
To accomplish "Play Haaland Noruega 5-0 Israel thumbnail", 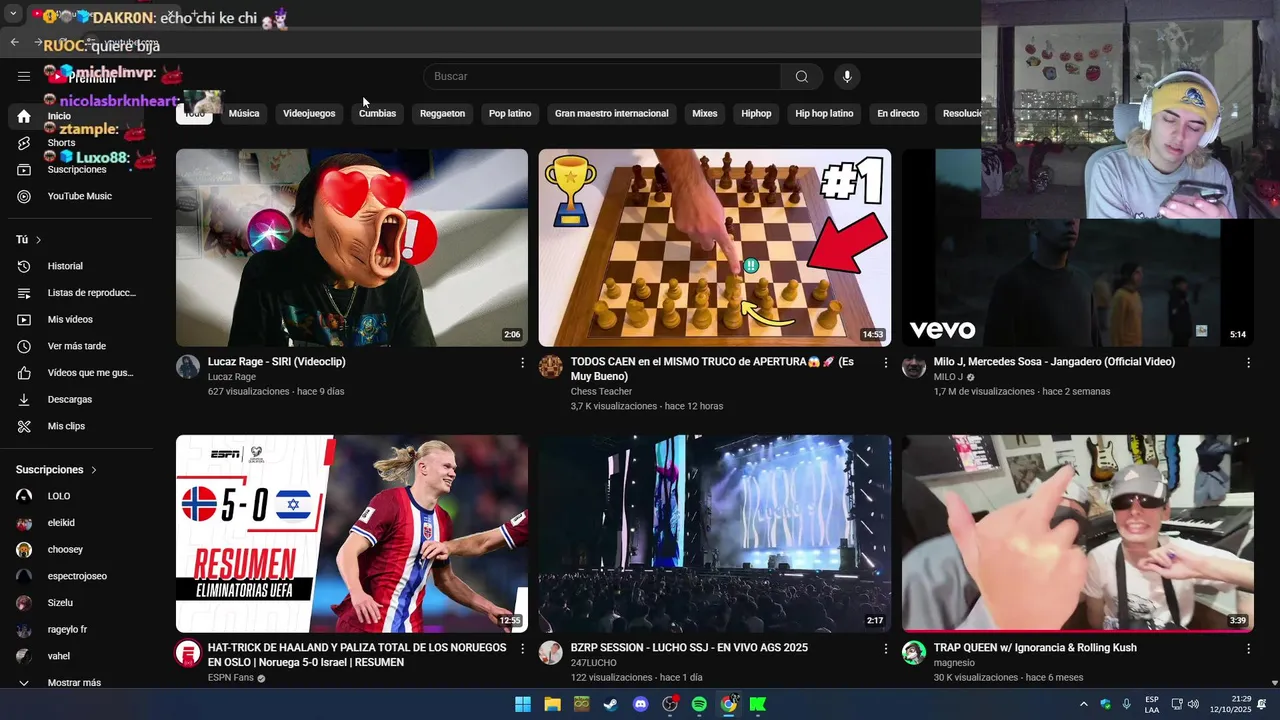I will pos(352,534).
